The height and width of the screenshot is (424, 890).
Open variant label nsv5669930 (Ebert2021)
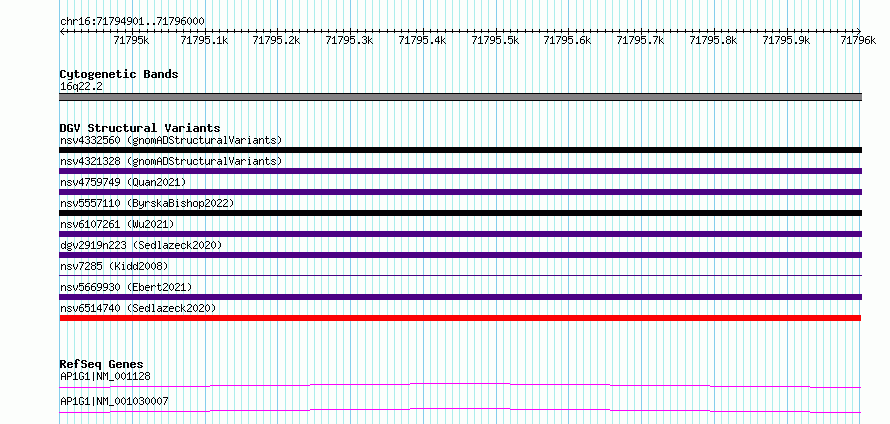[x=126, y=287]
